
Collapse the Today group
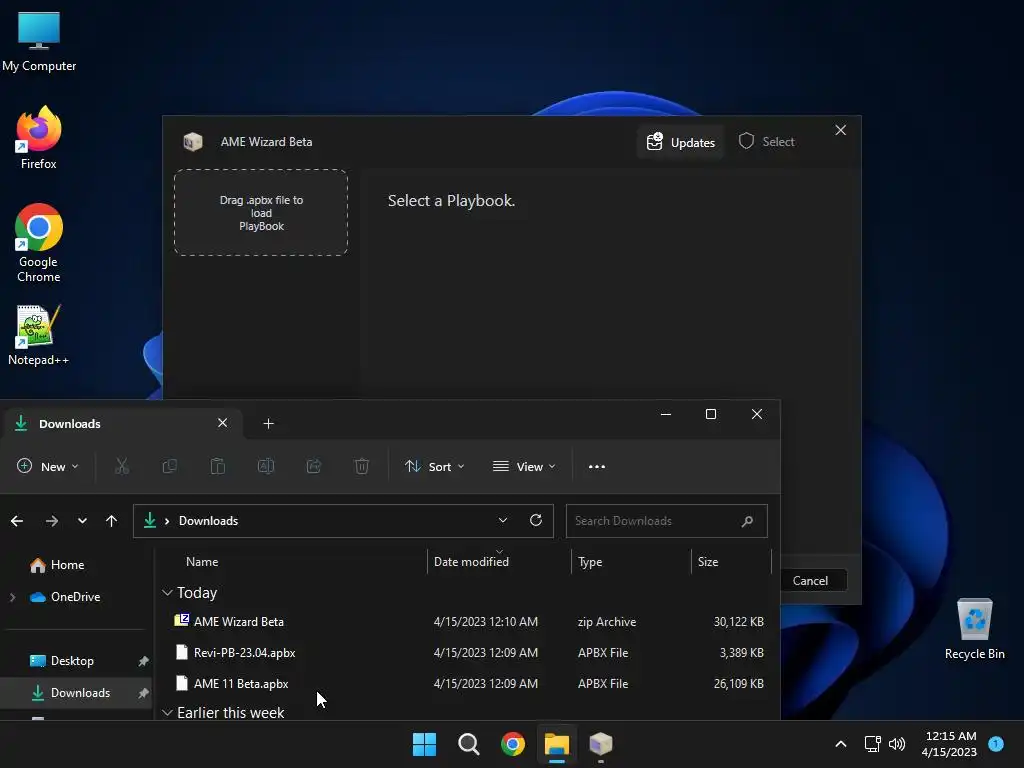point(167,592)
